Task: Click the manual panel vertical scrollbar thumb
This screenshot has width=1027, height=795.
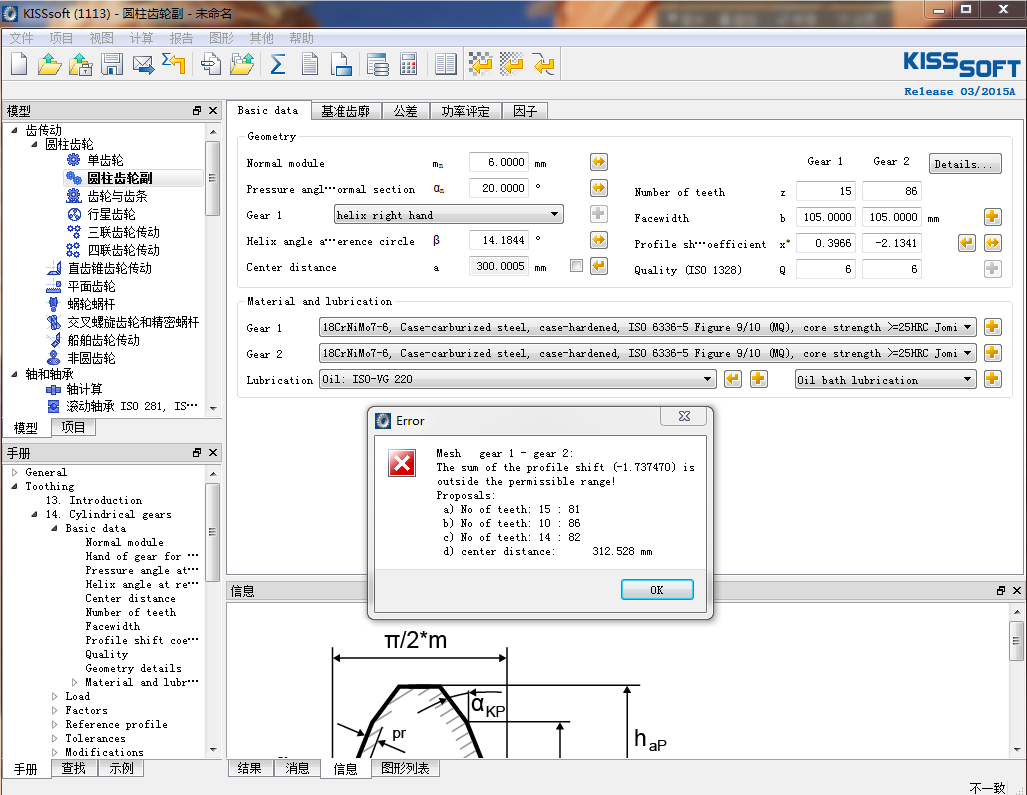Action: tap(212, 532)
